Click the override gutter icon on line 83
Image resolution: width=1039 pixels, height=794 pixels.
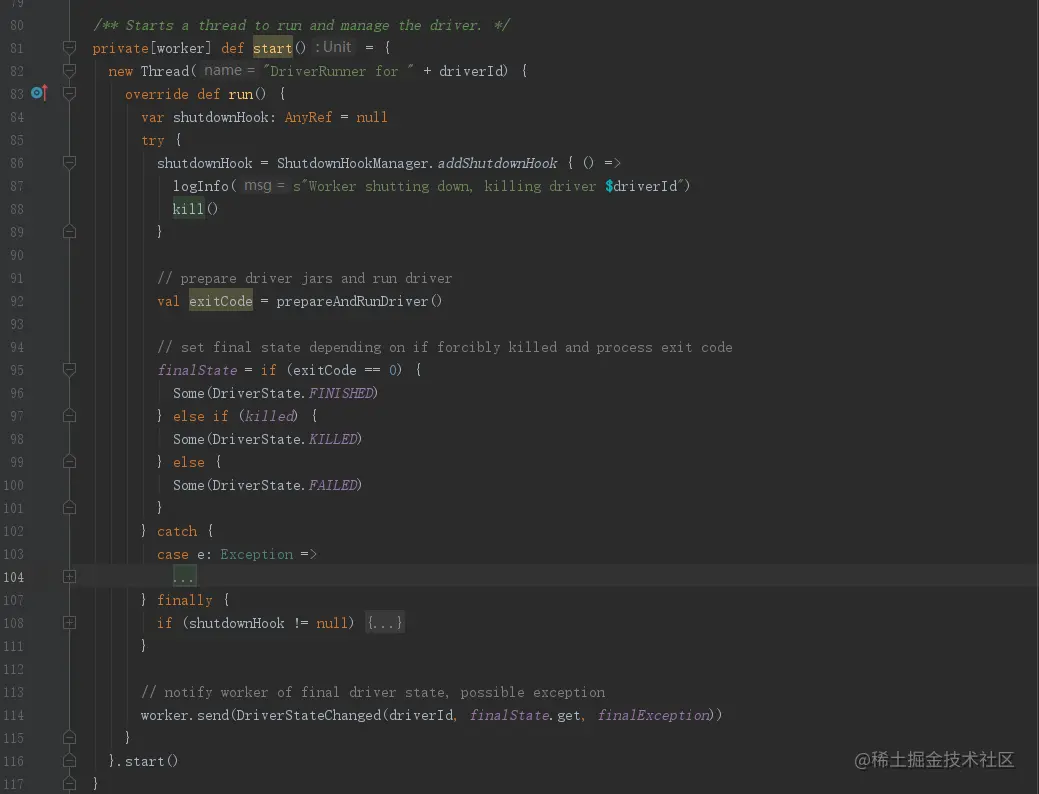(39, 93)
